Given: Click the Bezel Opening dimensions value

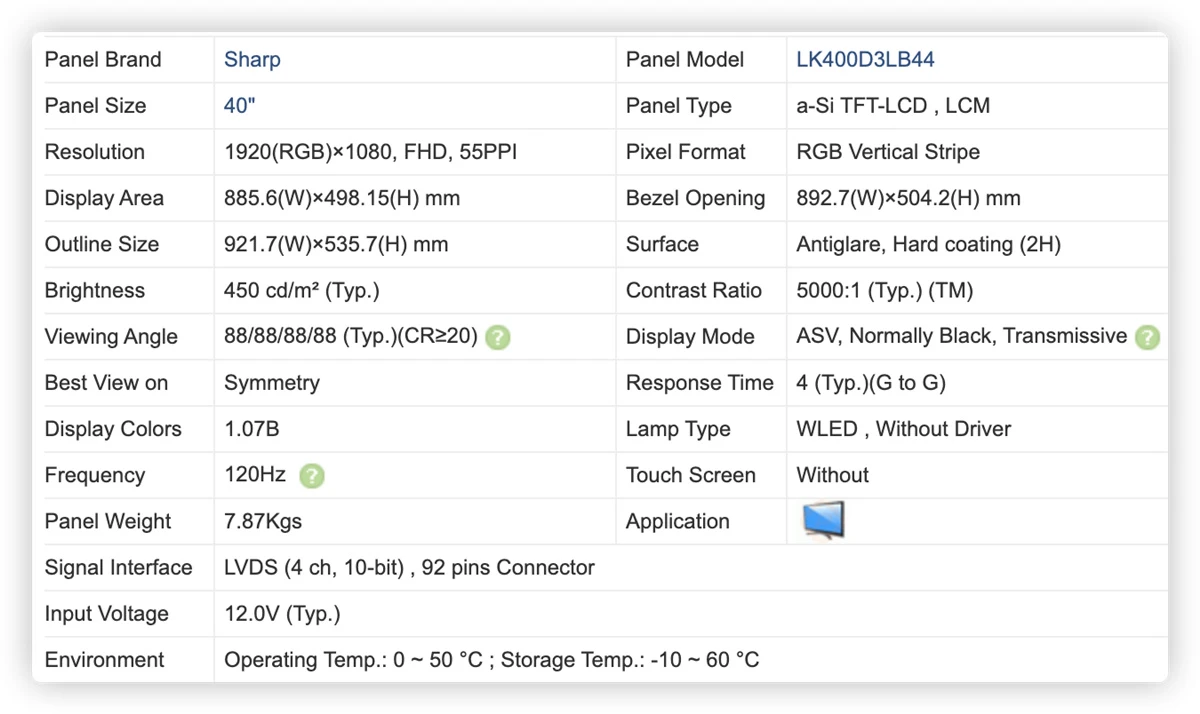Looking at the screenshot, I should click(908, 198).
